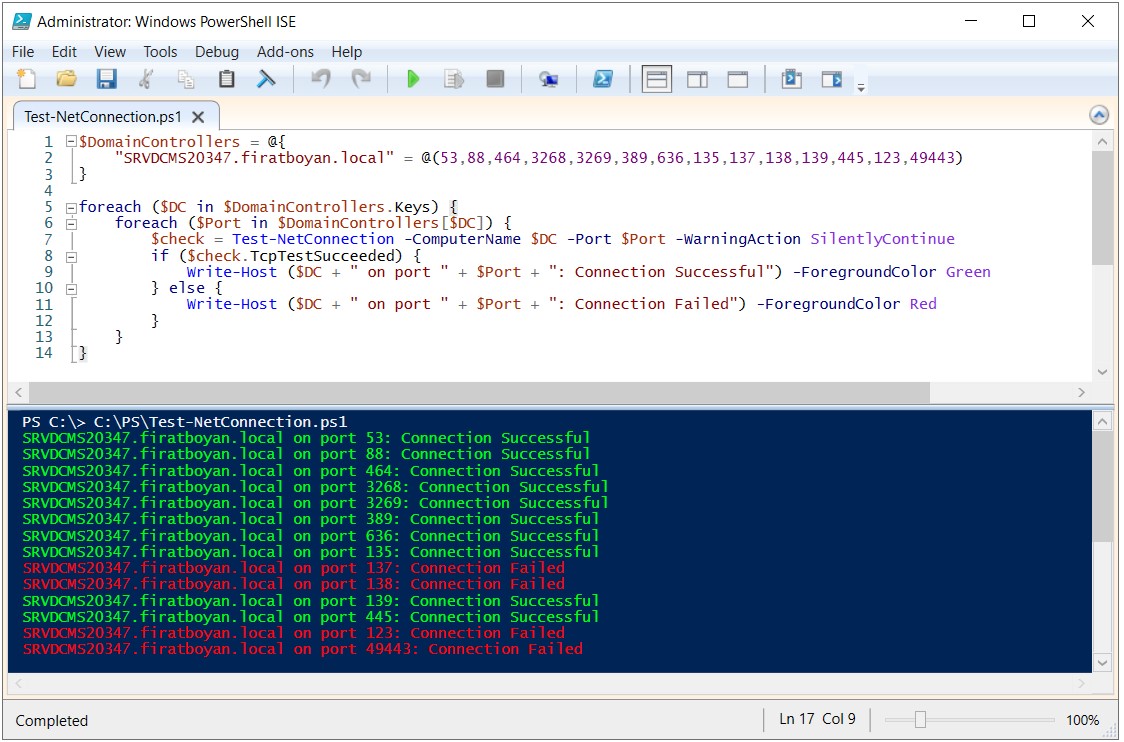This screenshot has height=742, width=1124.
Task: Clear console pane icon
Action: 266,79
